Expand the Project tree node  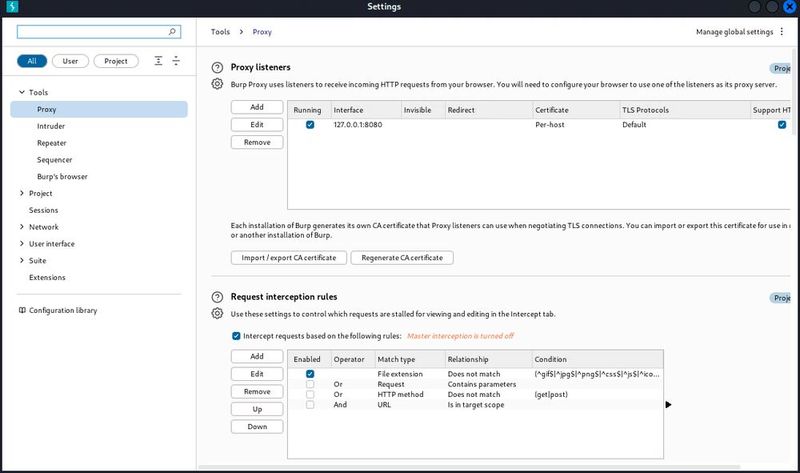point(22,193)
